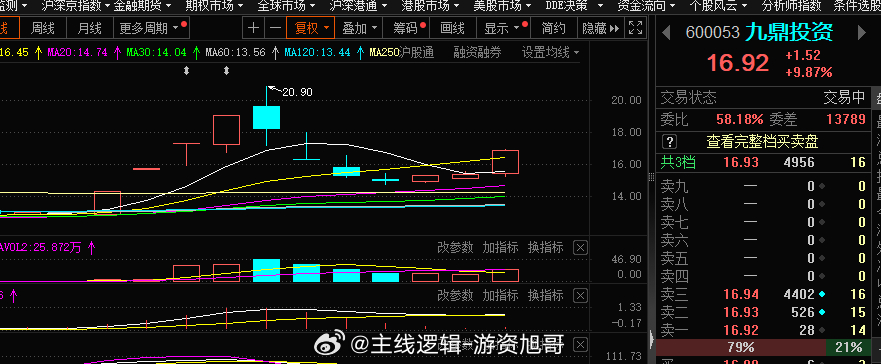Zoom out chart with minus button
This screenshot has height=364, width=881.
[x=275, y=28]
